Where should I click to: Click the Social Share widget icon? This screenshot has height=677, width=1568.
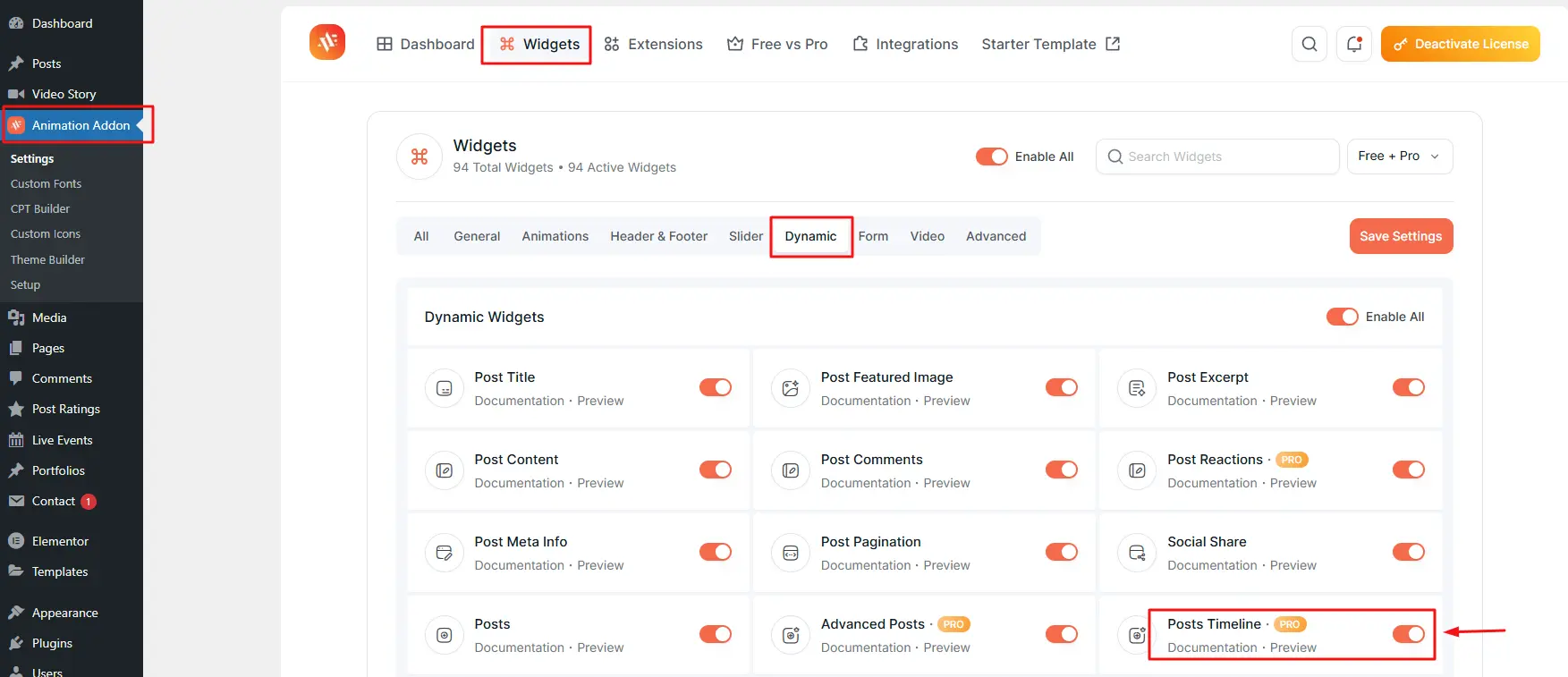coord(1137,553)
